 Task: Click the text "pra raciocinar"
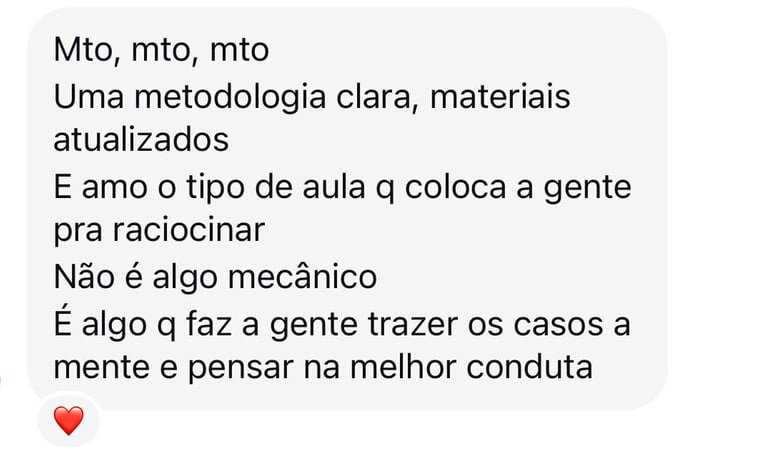point(159,230)
